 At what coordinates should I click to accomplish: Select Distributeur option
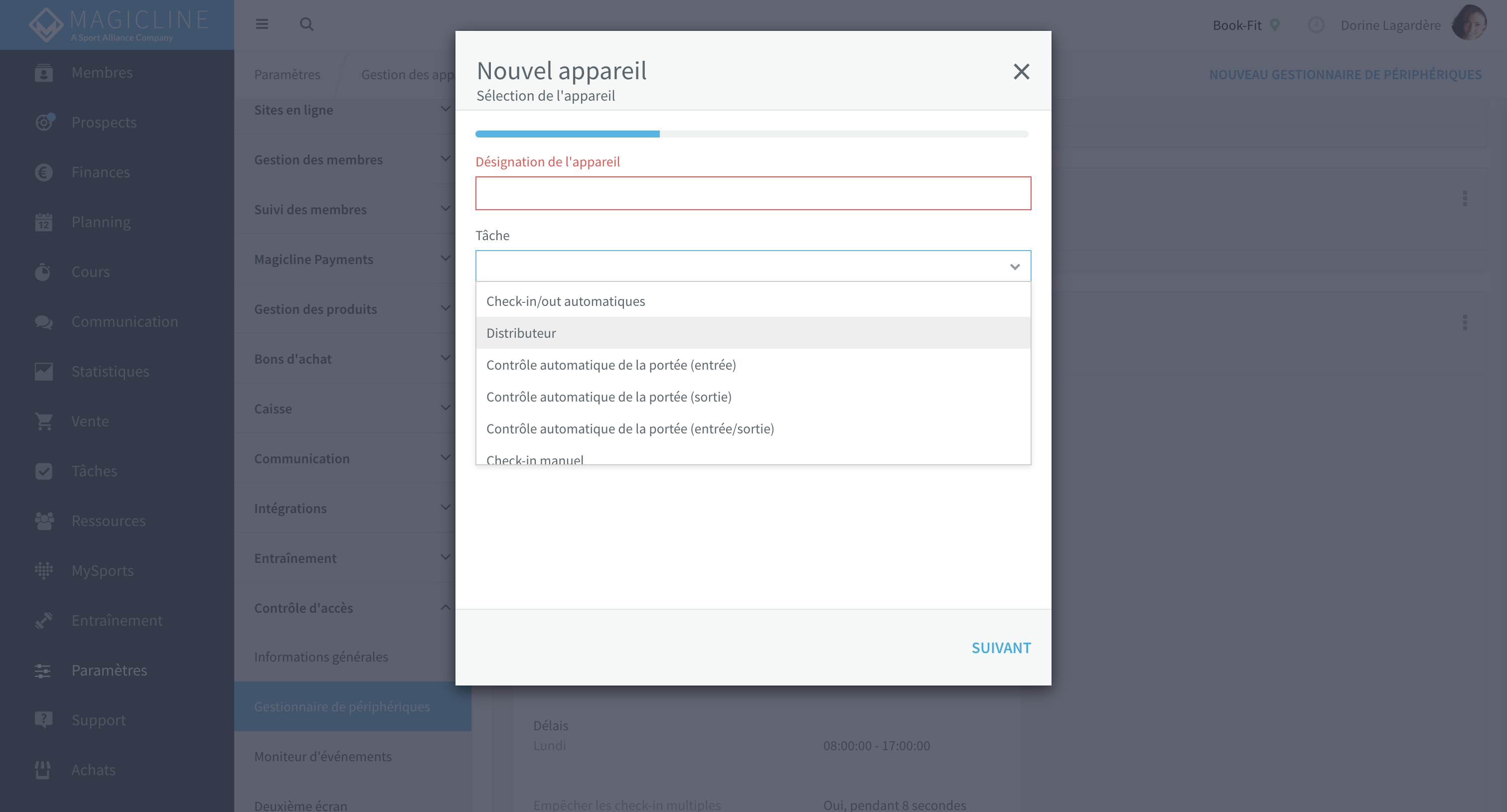coord(753,333)
